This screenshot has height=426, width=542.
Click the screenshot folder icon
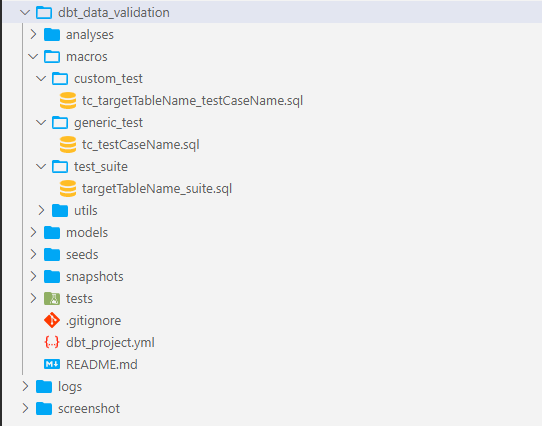(x=44, y=409)
